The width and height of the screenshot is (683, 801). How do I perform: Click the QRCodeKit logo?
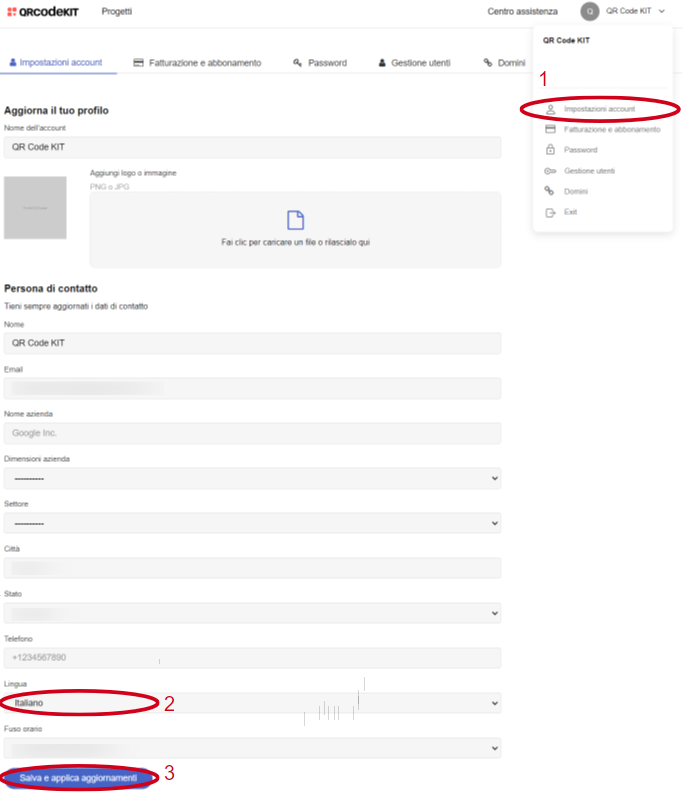43,11
